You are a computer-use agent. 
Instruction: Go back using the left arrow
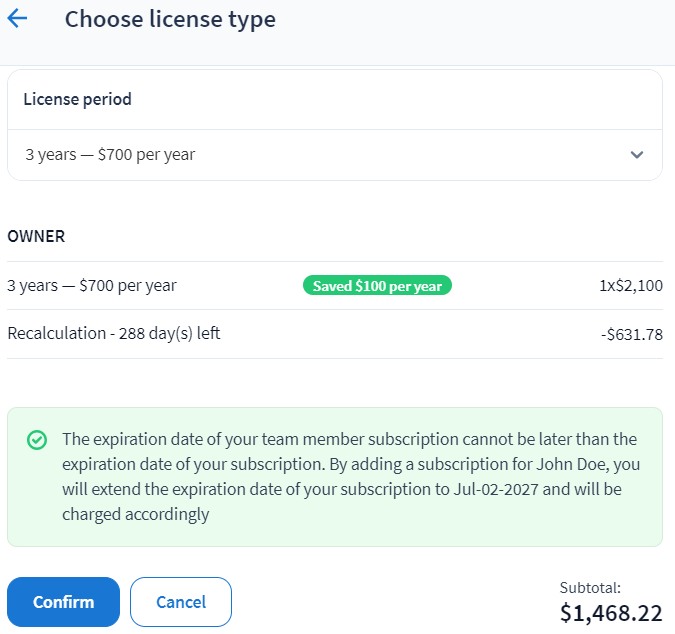[x=17, y=19]
